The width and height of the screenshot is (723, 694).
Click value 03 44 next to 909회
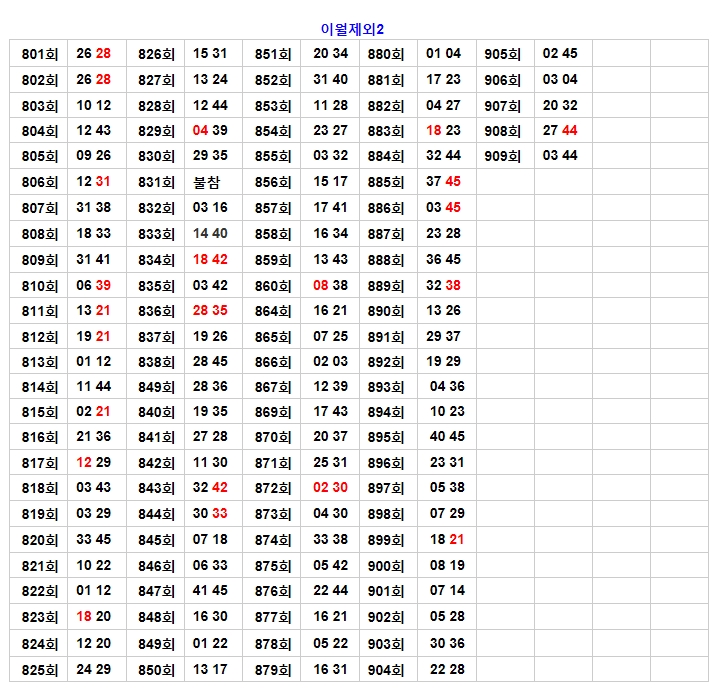pyautogui.click(x=560, y=156)
